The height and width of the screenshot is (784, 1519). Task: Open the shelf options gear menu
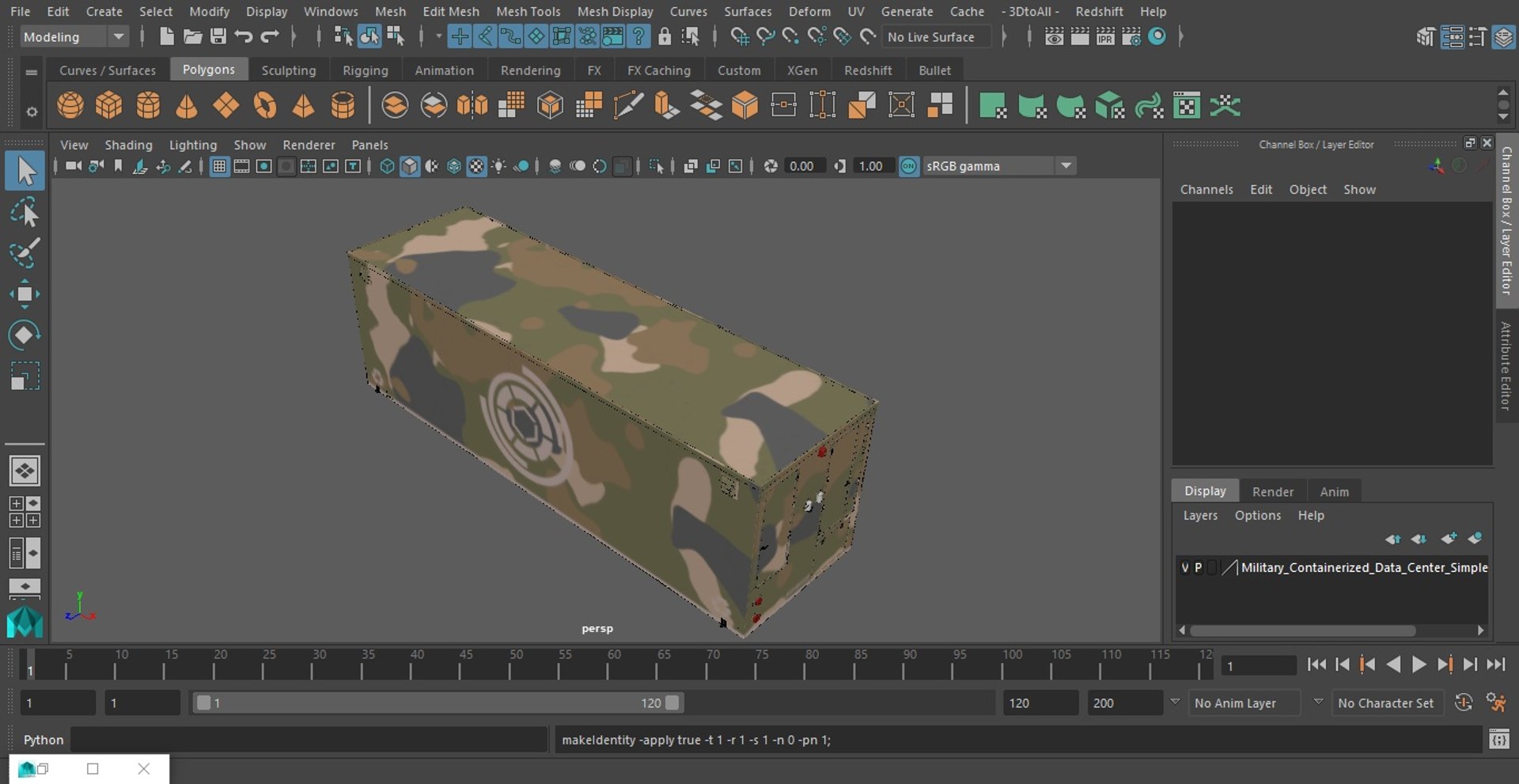[x=32, y=112]
